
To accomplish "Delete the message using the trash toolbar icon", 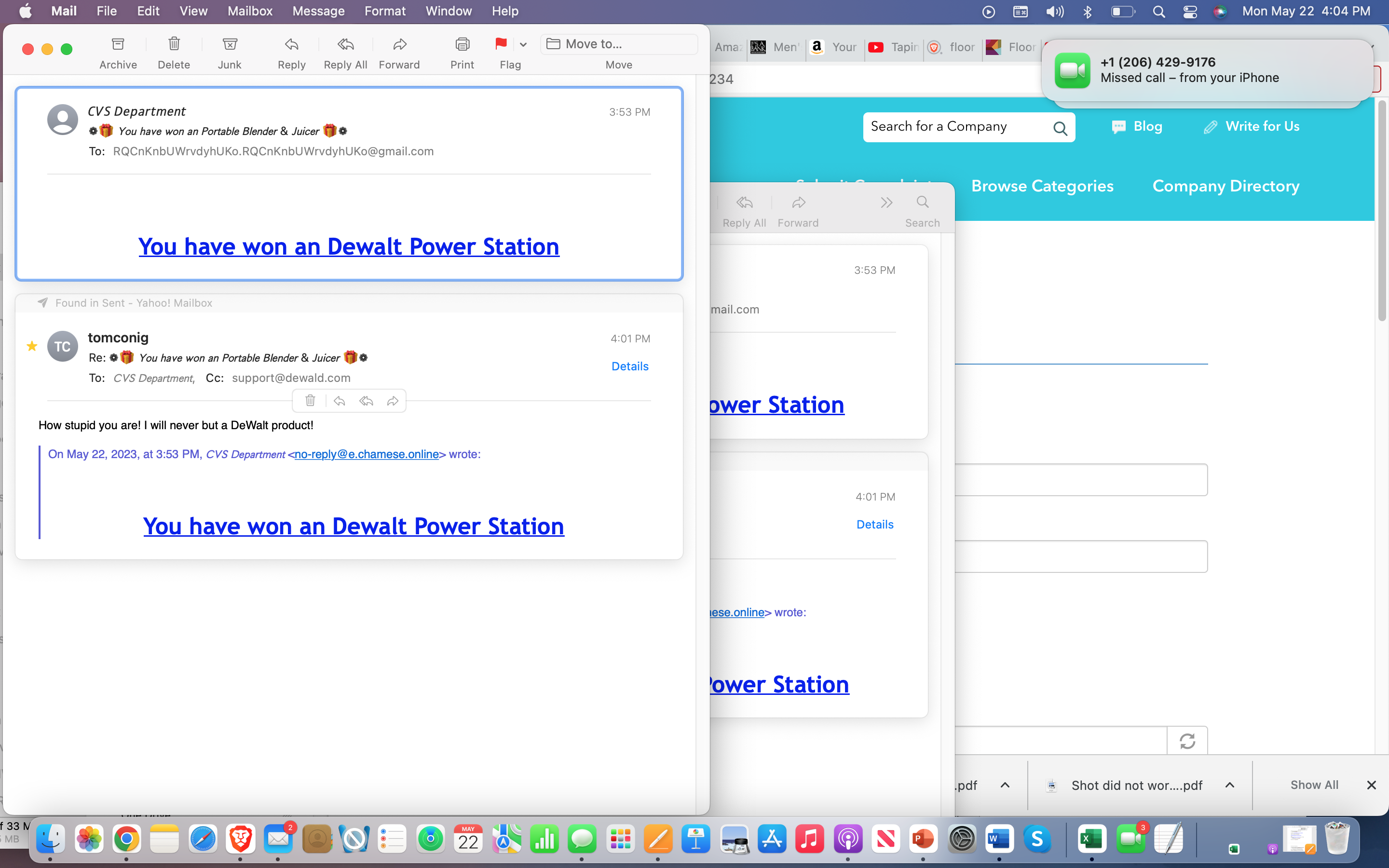I will click(x=174, y=44).
